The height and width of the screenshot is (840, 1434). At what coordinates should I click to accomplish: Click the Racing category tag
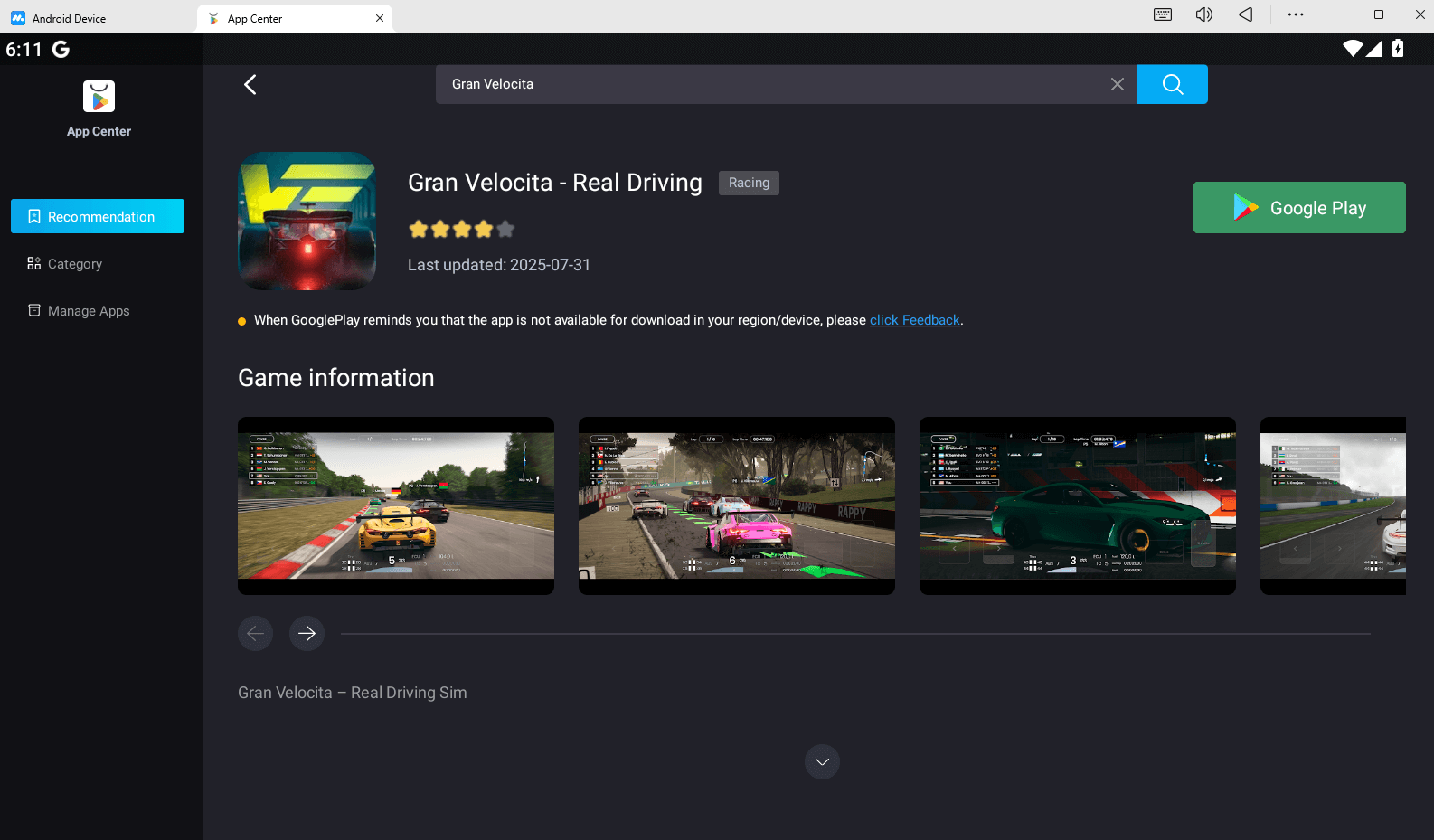pos(749,183)
